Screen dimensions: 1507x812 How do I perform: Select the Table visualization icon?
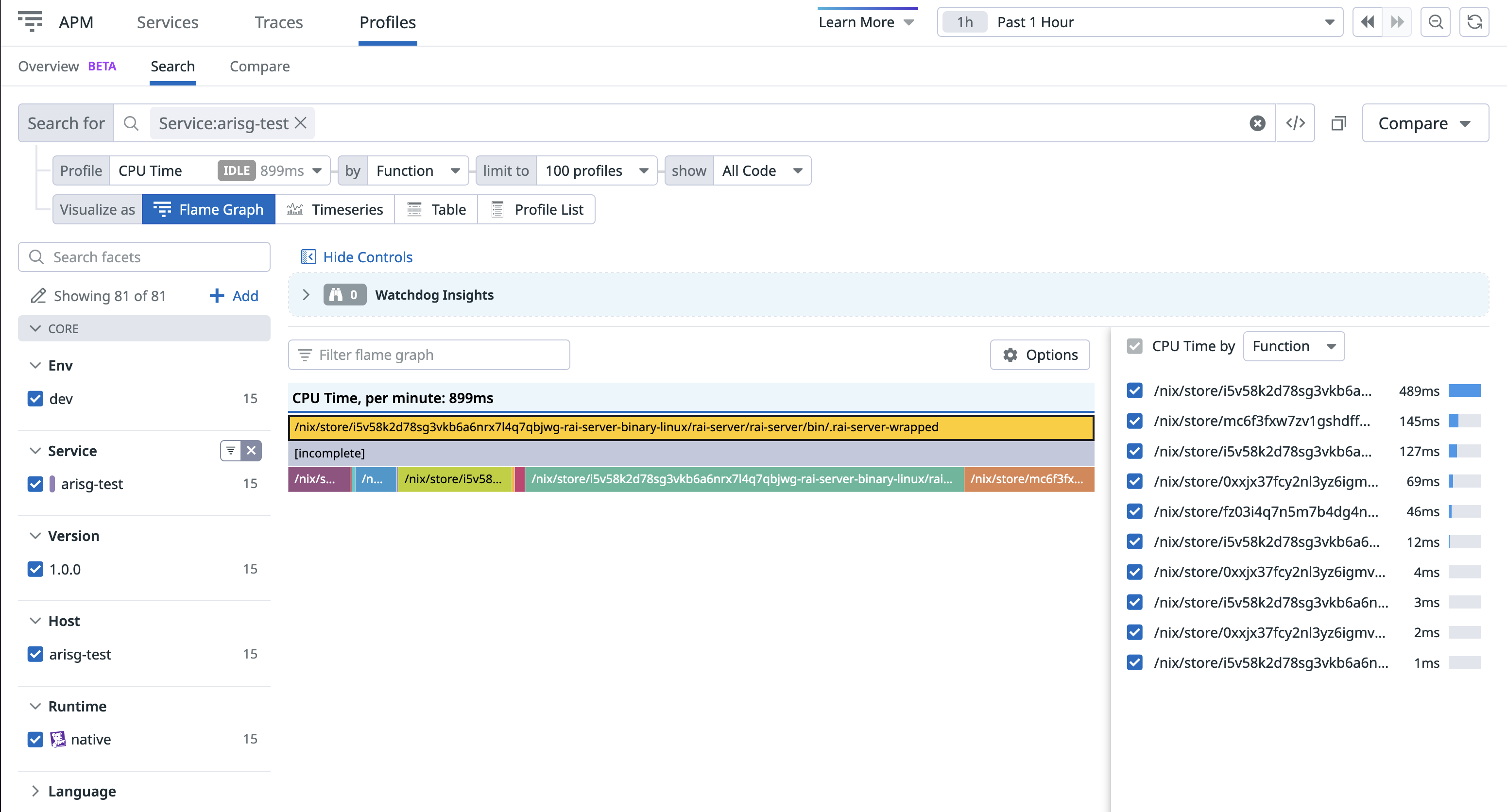[415, 209]
